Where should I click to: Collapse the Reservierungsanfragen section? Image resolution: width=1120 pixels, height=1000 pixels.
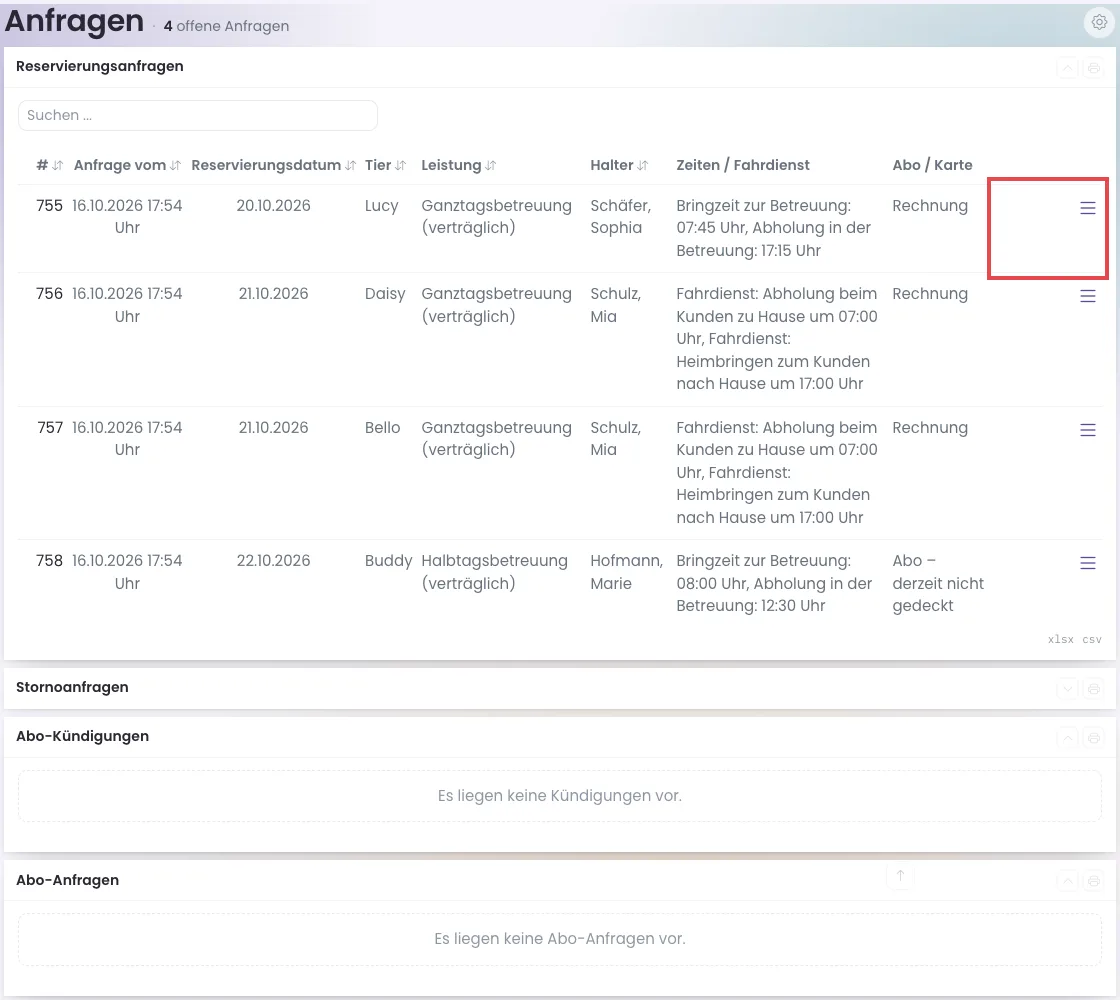pyautogui.click(x=1068, y=69)
